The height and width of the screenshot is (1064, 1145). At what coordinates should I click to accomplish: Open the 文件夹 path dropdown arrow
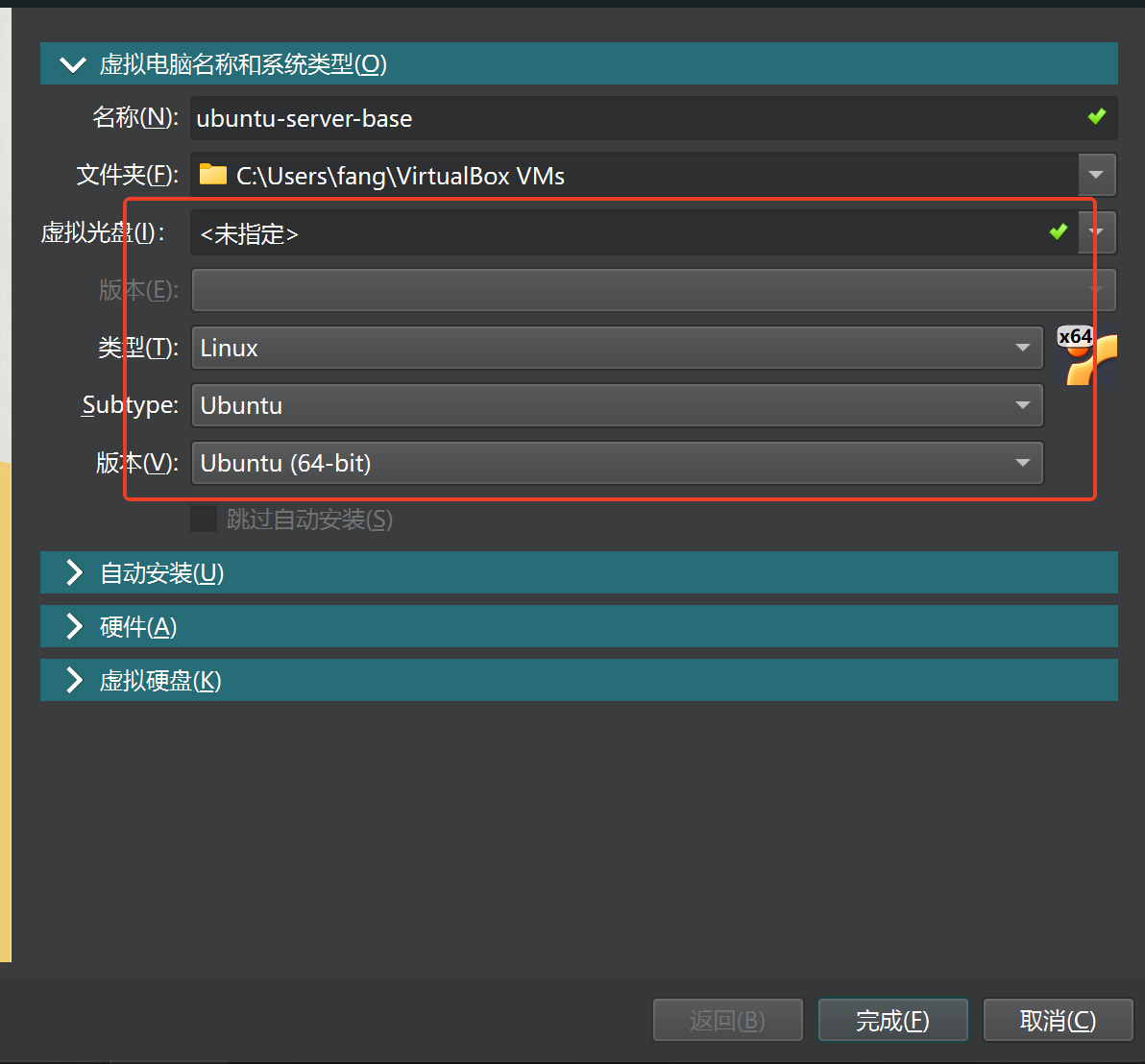tap(1096, 175)
